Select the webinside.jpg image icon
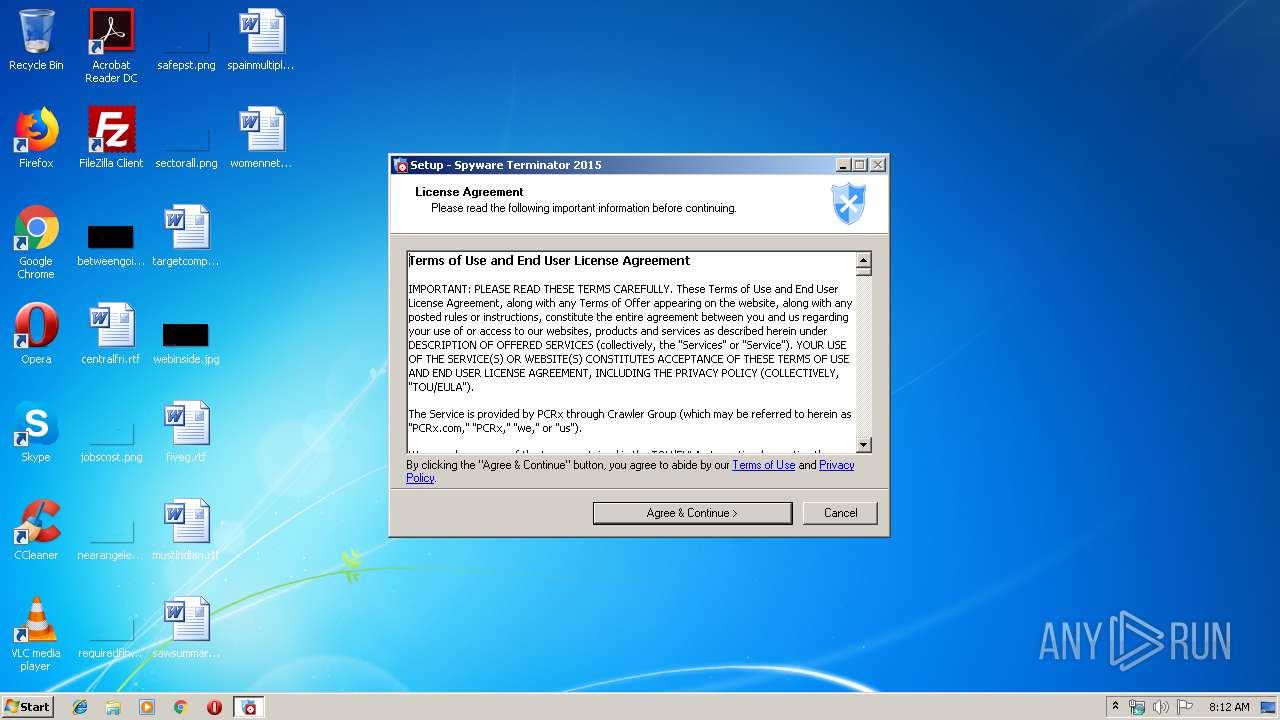Viewport: 1280px width, 720px height. point(186,342)
